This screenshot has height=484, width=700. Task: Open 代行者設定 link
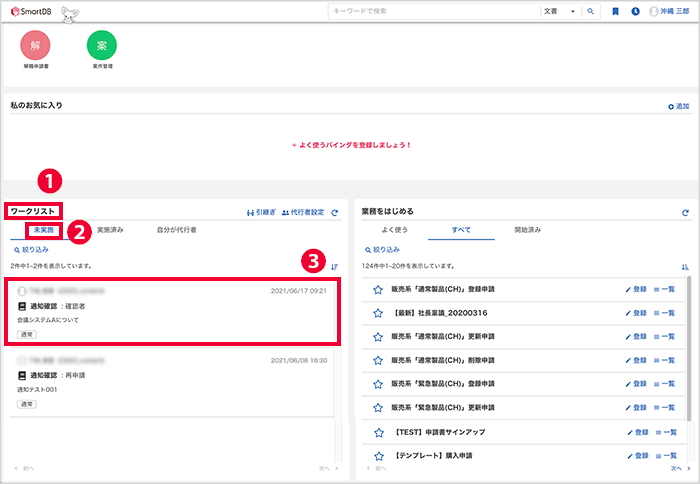(x=303, y=213)
